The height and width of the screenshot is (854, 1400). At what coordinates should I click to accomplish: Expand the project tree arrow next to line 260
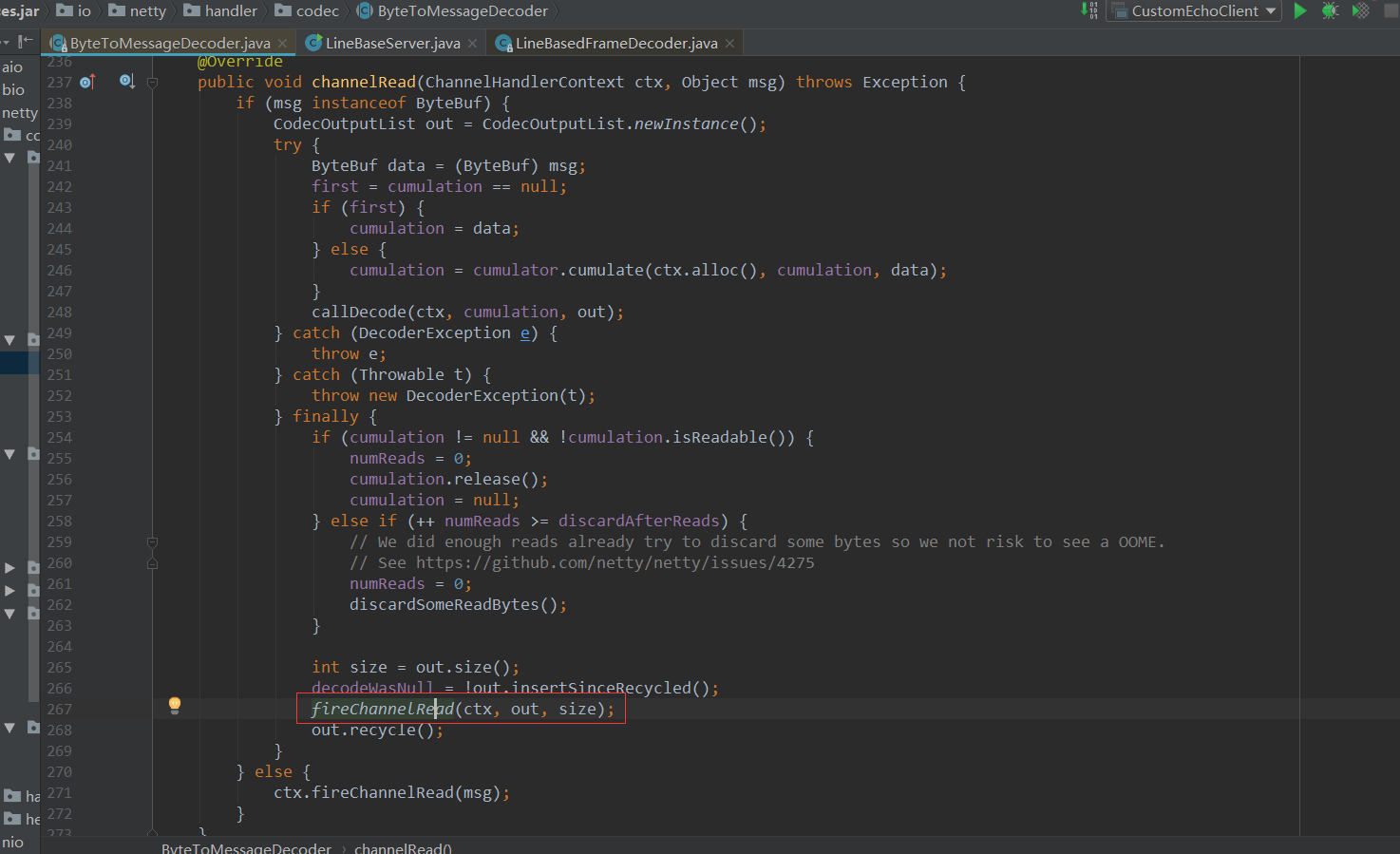point(9,567)
